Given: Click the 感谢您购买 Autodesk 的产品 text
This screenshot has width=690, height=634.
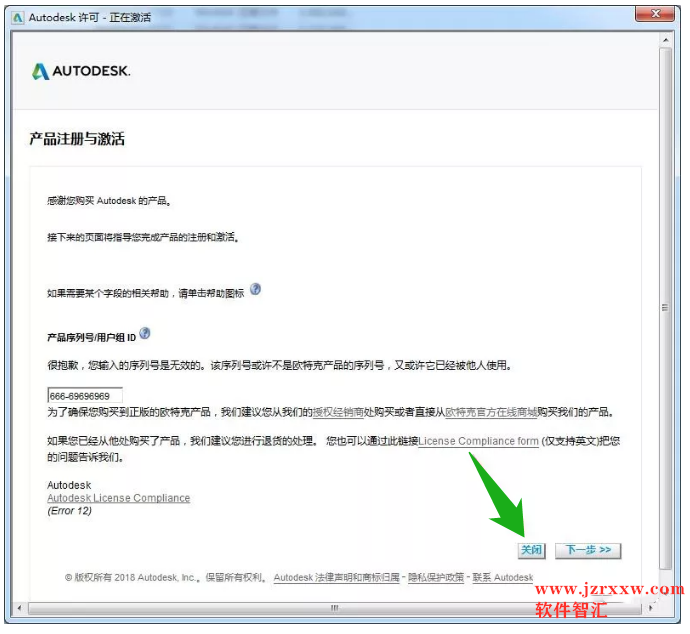Looking at the screenshot, I should pyautogui.click(x=109, y=201).
